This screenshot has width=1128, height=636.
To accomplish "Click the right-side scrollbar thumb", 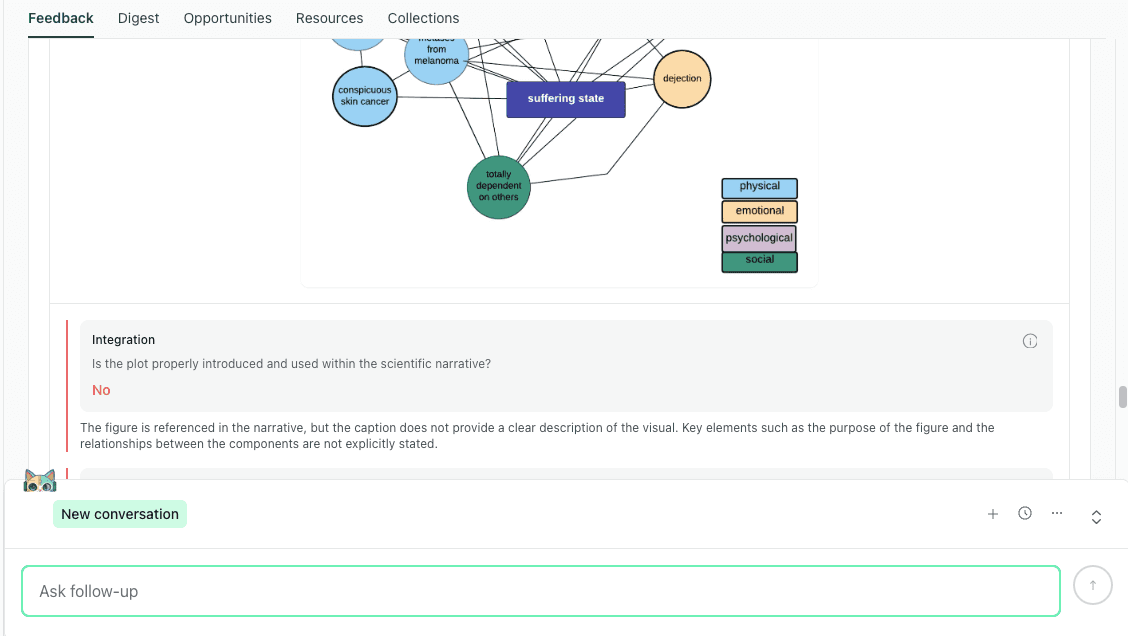I will (1122, 397).
